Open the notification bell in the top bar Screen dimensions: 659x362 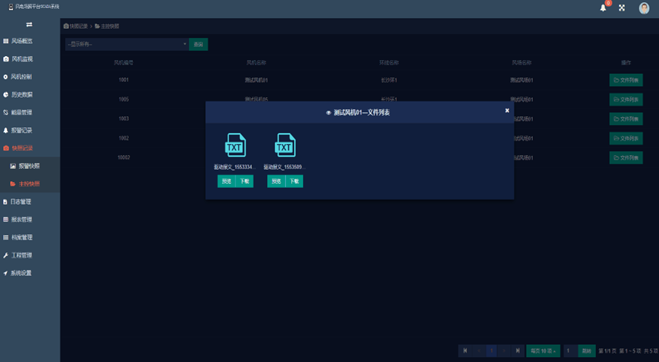603,8
